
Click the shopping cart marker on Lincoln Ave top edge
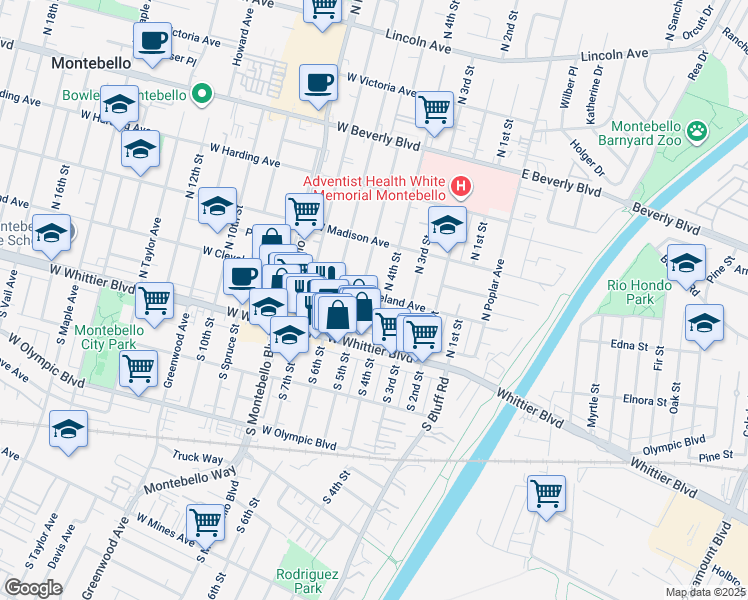pyautogui.click(x=323, y=10)
